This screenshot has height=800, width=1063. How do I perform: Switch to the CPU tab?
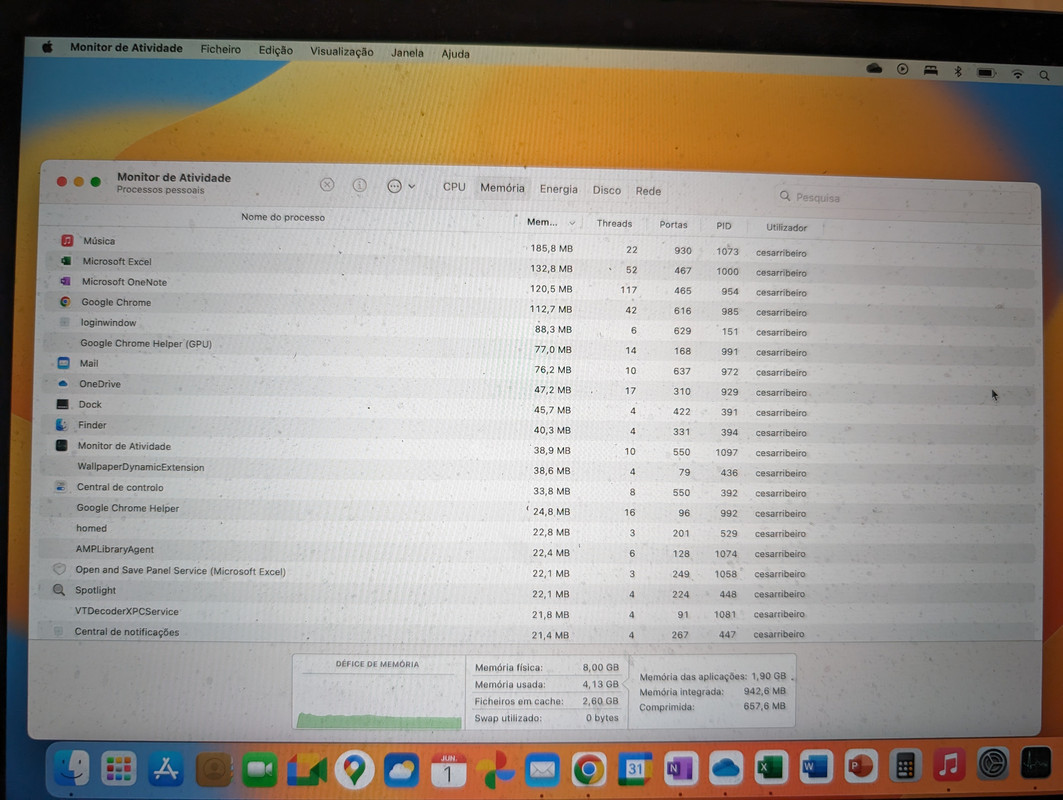tap(454, 187)
